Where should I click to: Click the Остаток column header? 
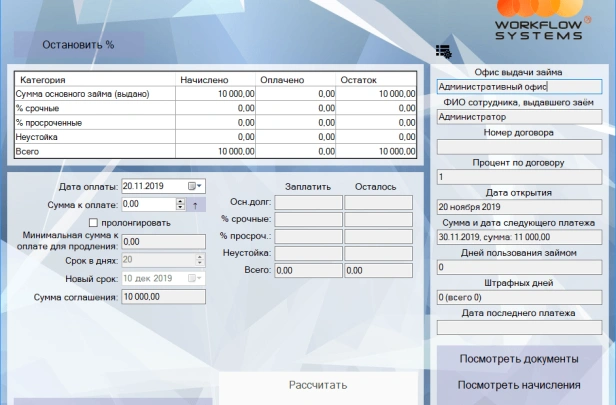point(376,79)
